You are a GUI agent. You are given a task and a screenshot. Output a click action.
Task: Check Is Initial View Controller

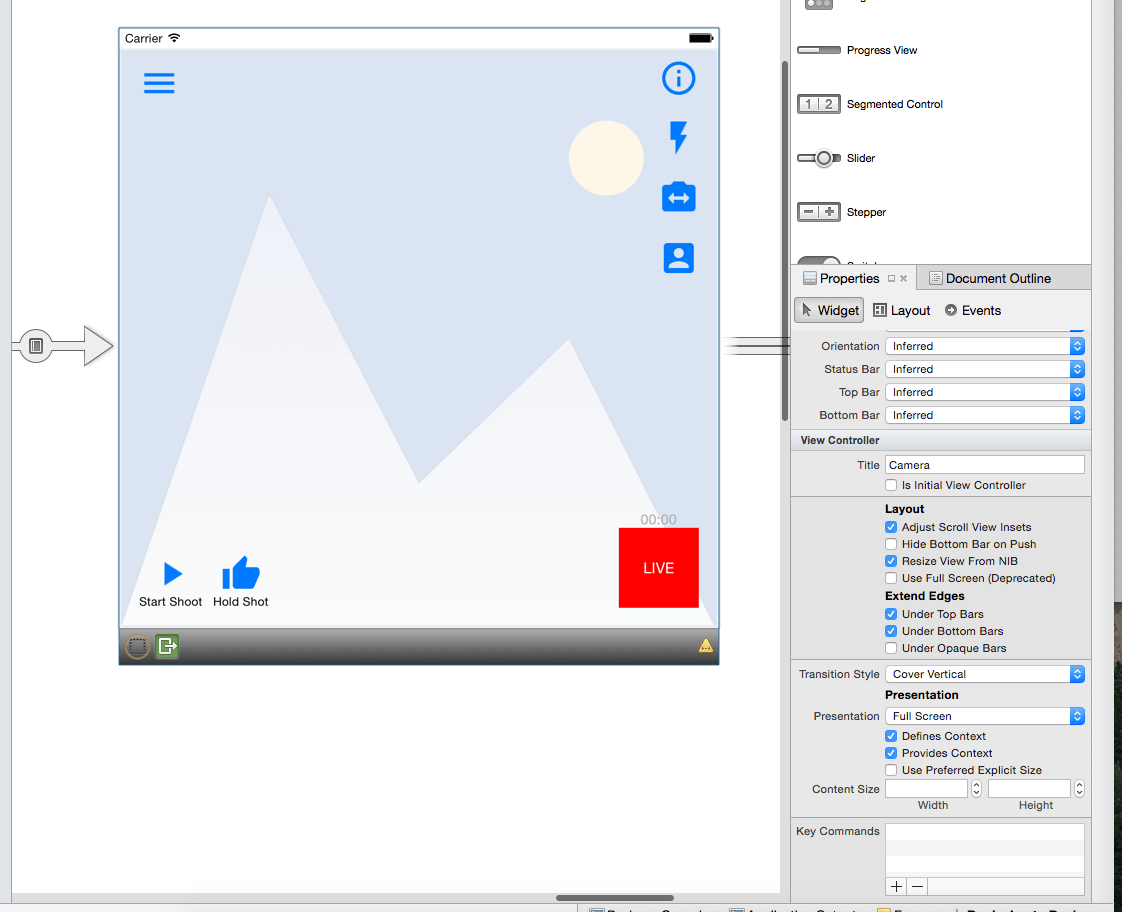click(891, 485)
